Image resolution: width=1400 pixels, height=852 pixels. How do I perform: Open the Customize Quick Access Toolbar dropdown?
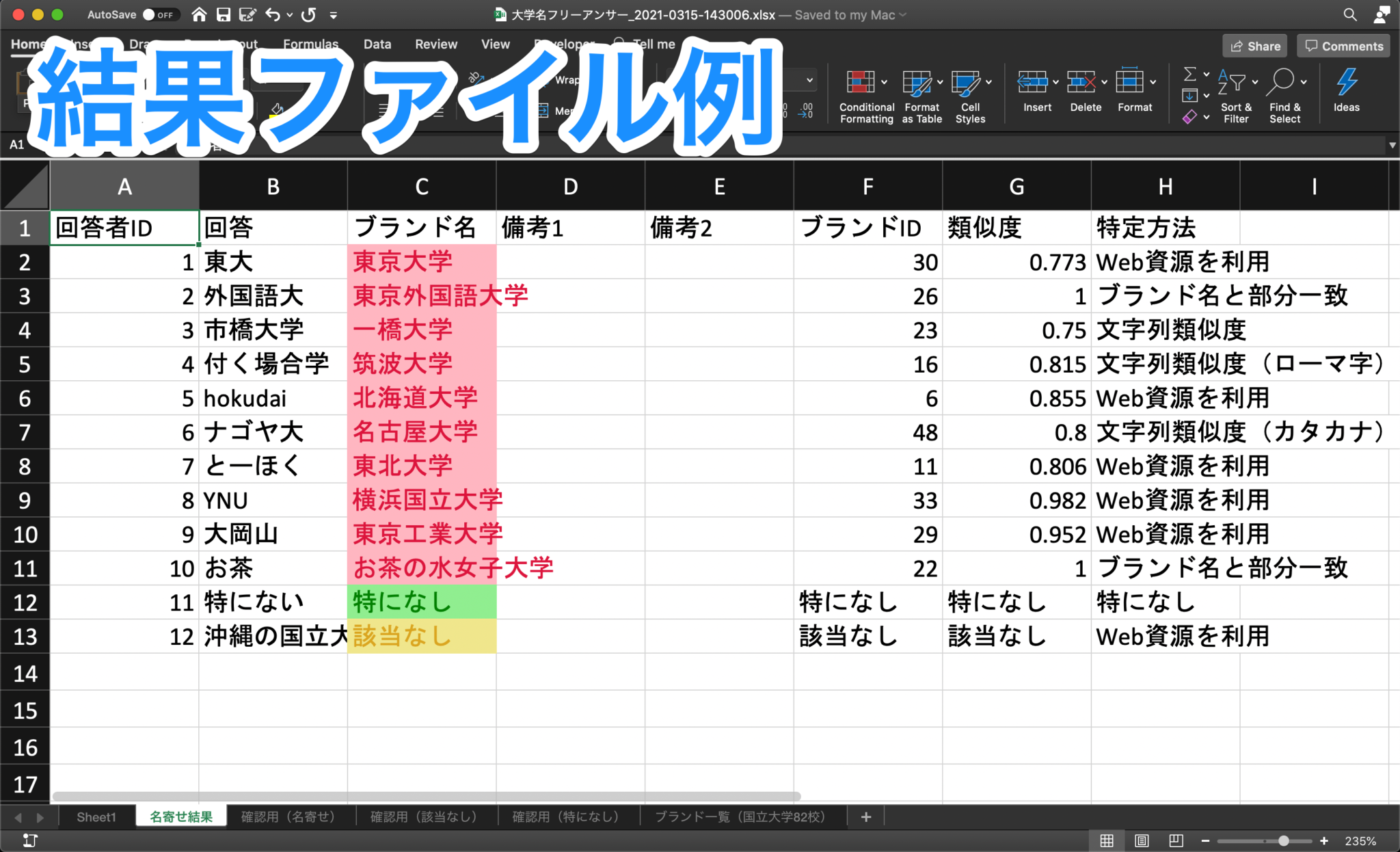point(334,15)
